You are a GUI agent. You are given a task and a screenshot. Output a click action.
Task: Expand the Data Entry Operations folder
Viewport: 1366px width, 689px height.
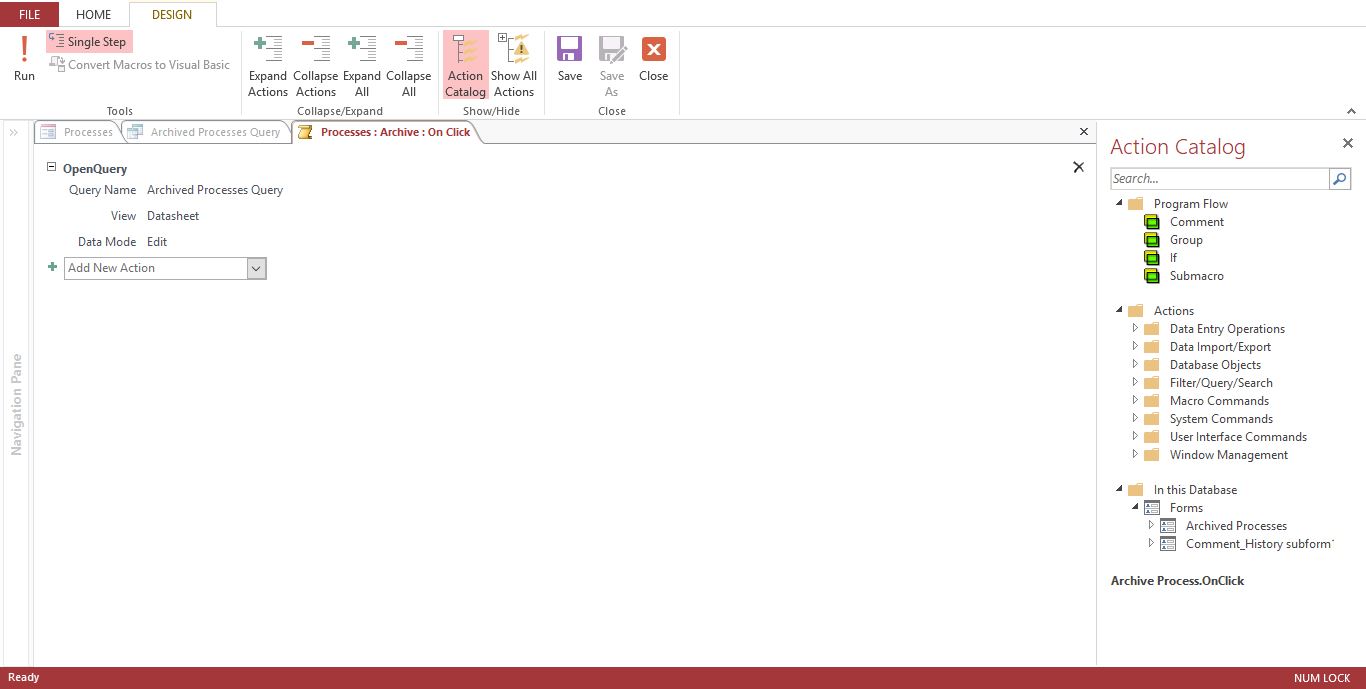coord(1135,328)
